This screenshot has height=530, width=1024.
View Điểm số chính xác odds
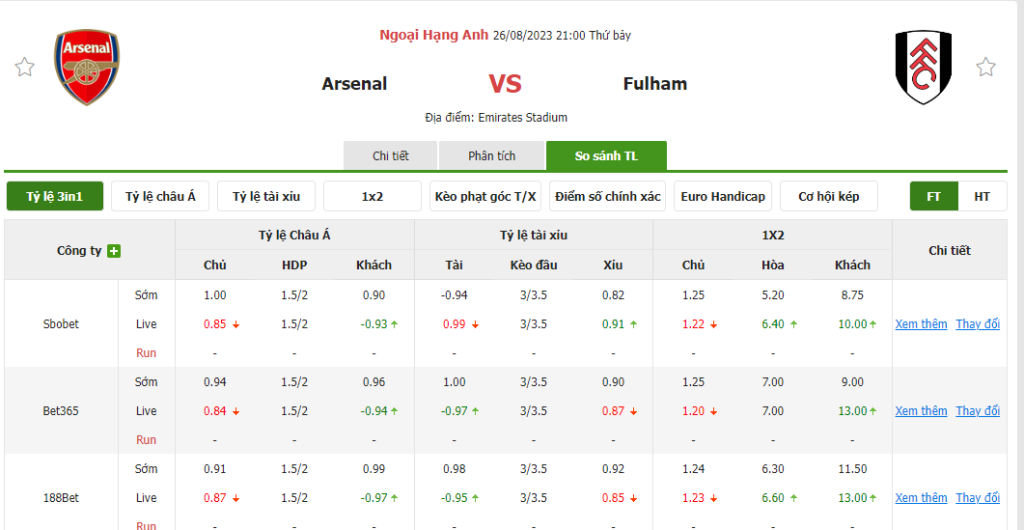point(608,197)
